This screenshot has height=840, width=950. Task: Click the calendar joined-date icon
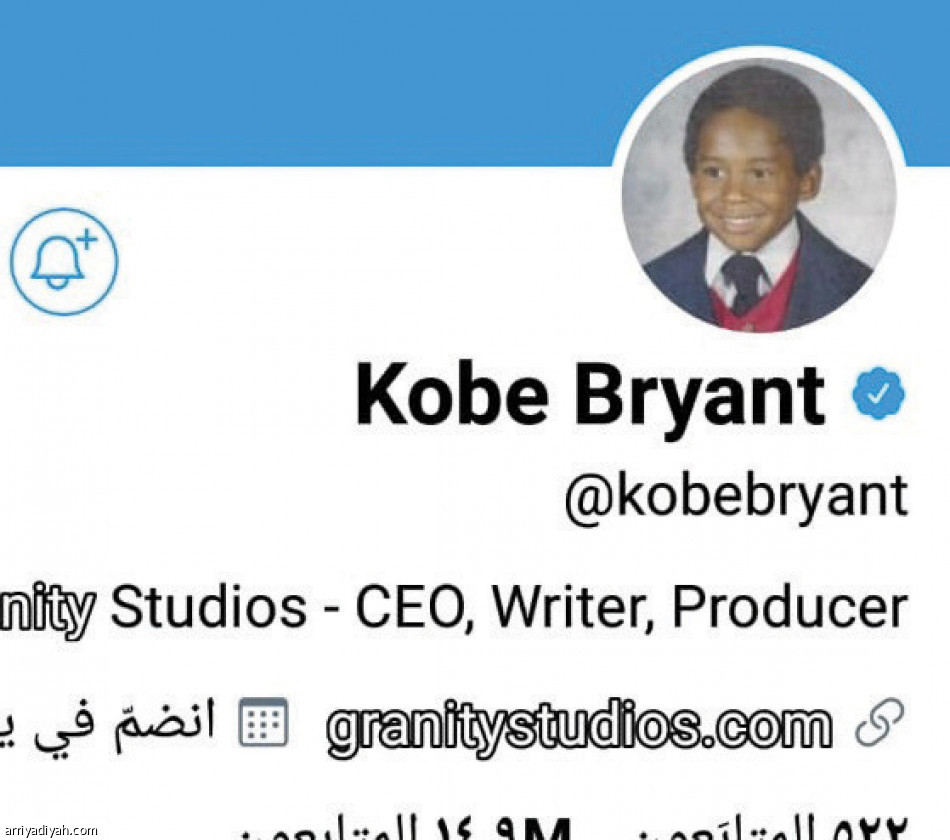click(x=262, y=721)
